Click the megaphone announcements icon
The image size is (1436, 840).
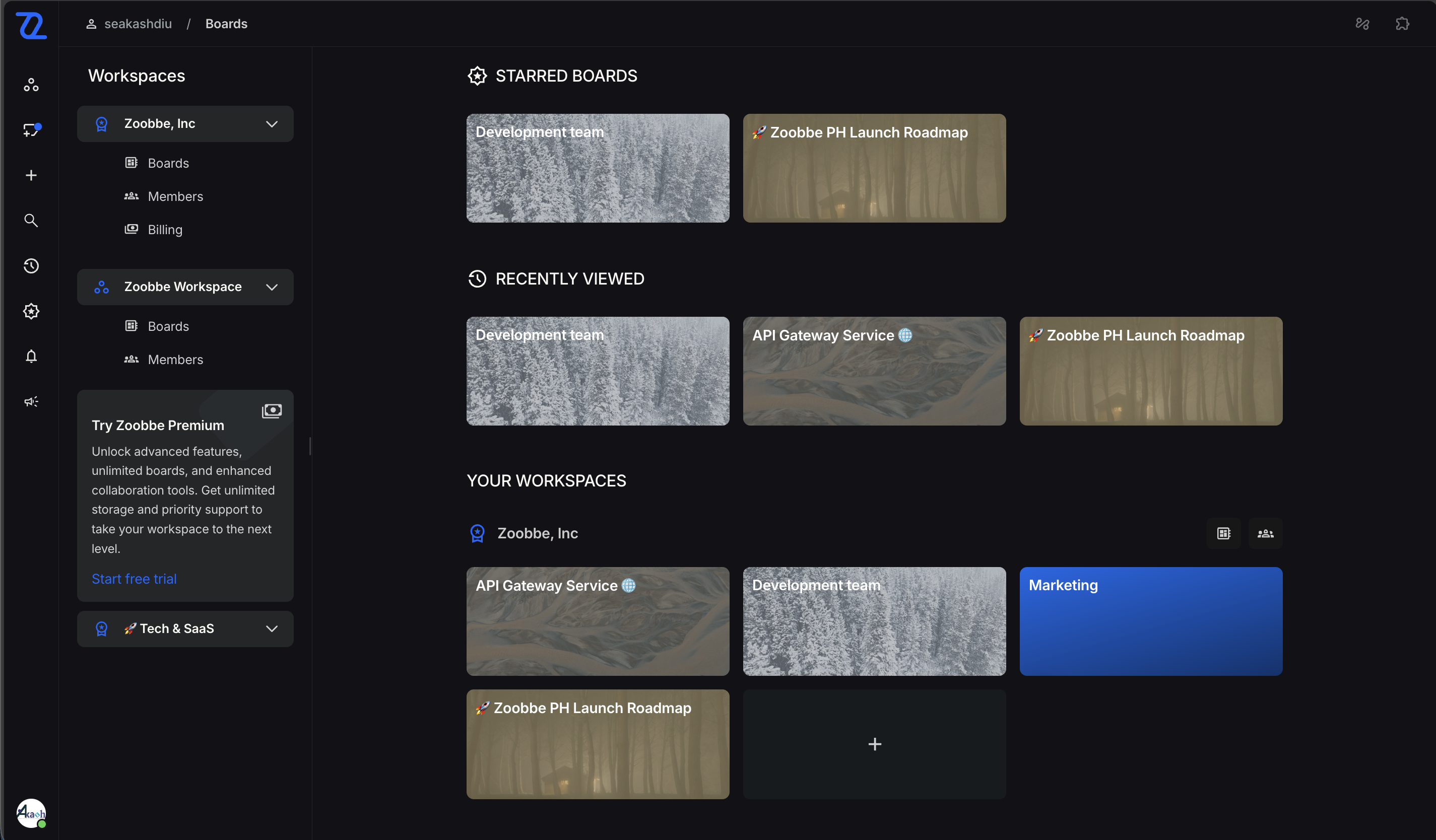coord(31,401)
